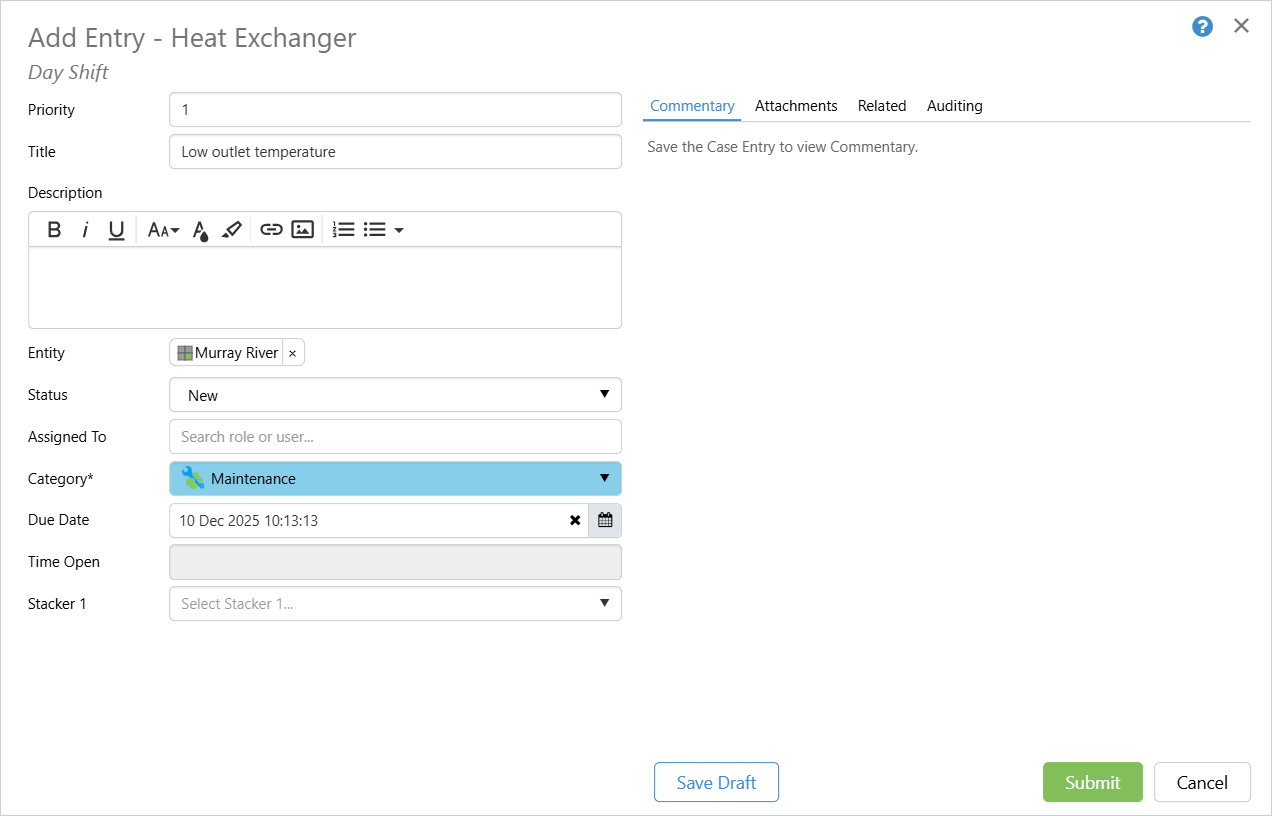Insert an image into the description
1272x816 pixels.
[x=303, y=230]
